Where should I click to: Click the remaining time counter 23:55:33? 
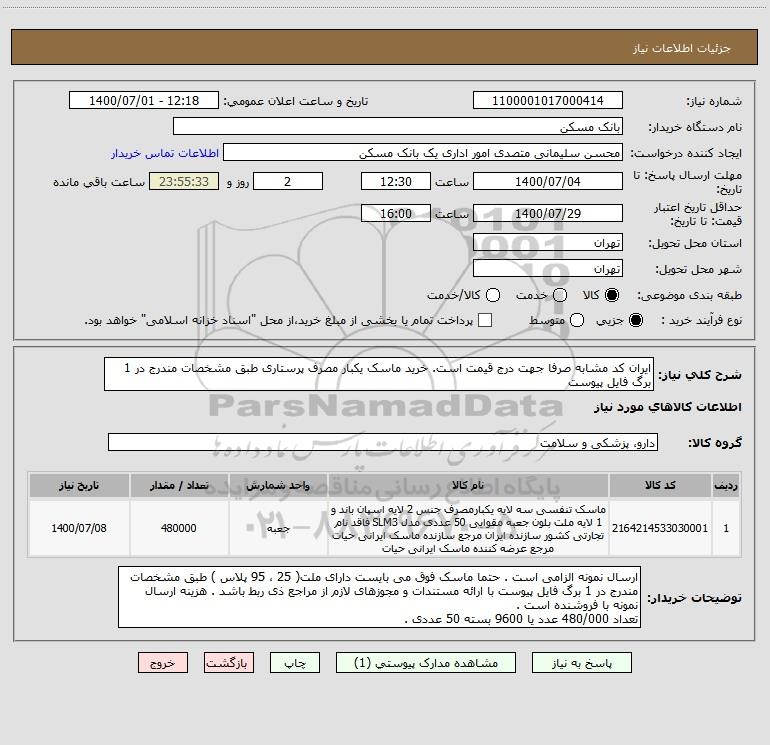click(x=184, y=181)
